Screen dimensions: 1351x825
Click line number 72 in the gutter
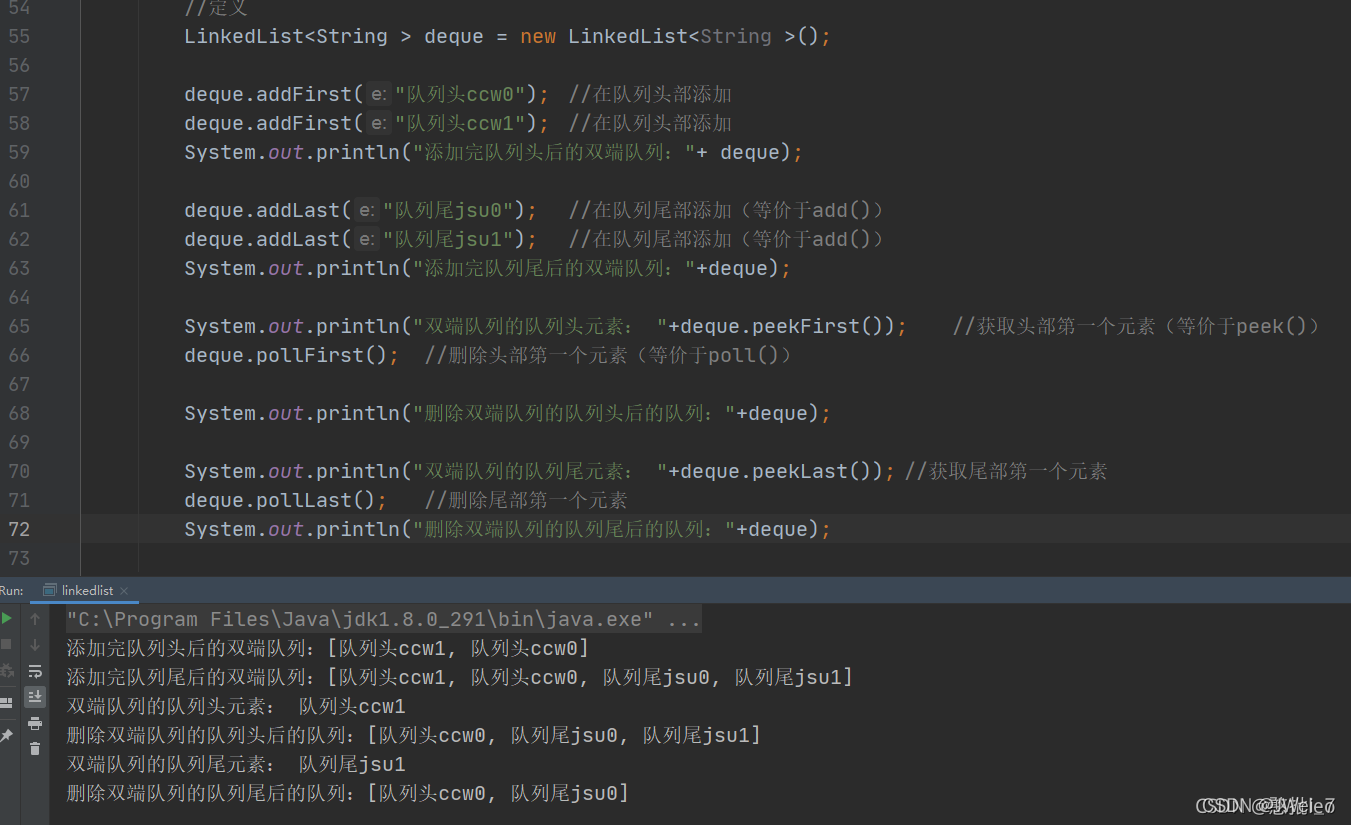[x=20, y=529]
